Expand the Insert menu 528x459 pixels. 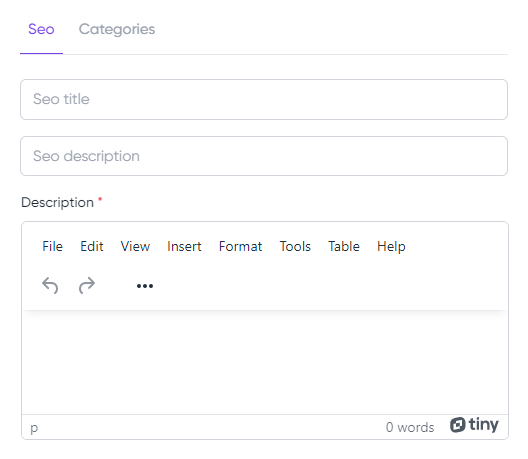[184, 246]
